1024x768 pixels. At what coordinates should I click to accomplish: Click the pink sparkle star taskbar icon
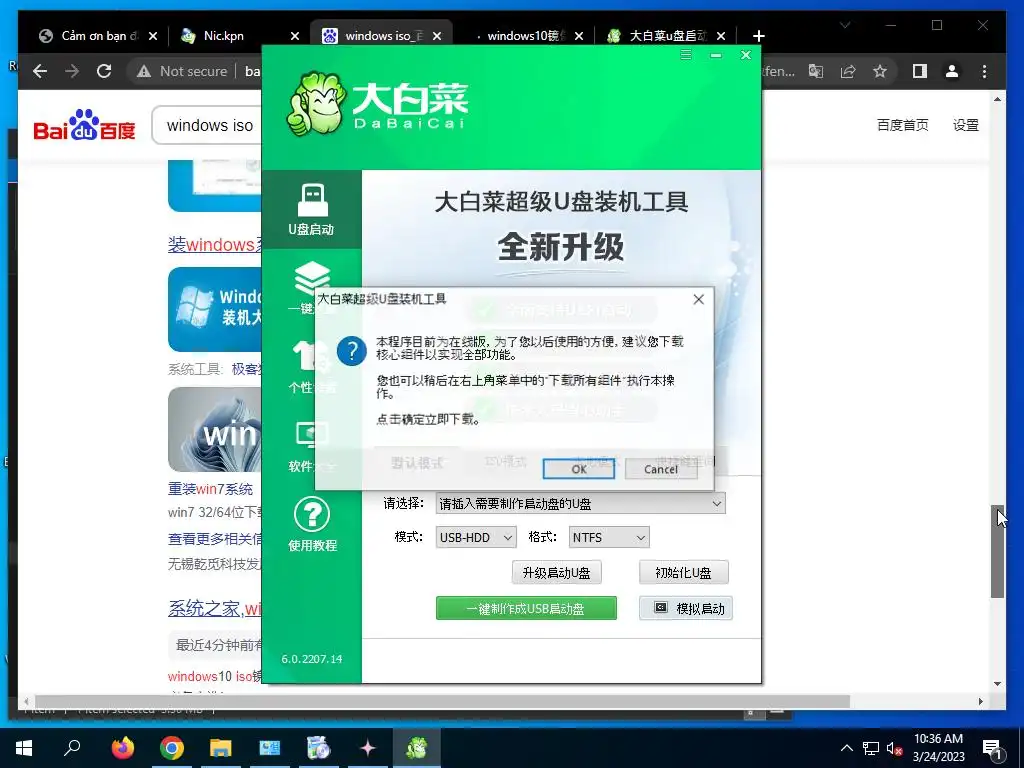coord(368,748)
